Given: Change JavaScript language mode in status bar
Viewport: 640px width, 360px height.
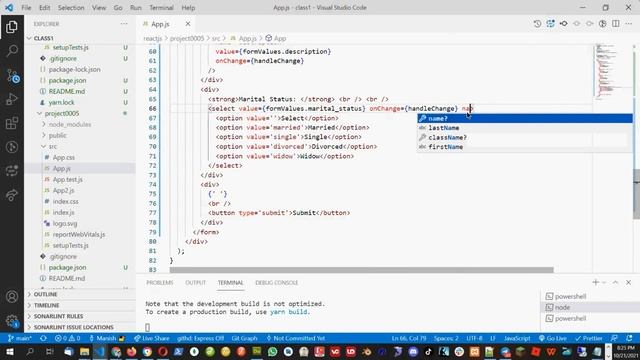Looking at the screenshot, I should pyautogui.click(x=517, y=338).
